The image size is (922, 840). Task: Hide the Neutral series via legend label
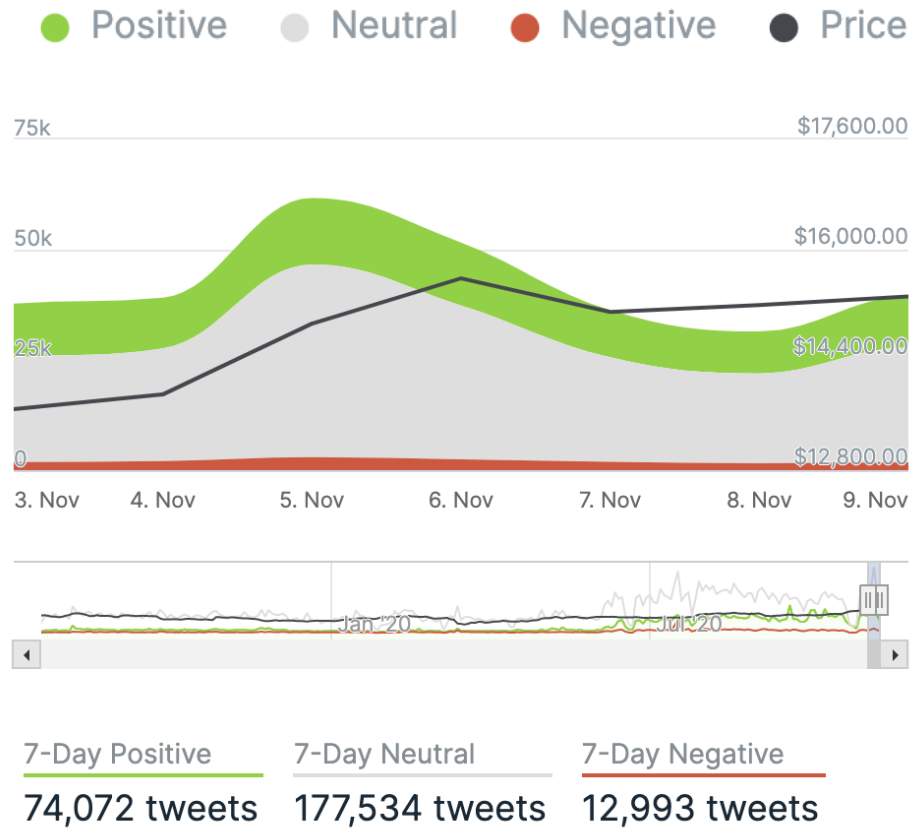pos(394,26)
